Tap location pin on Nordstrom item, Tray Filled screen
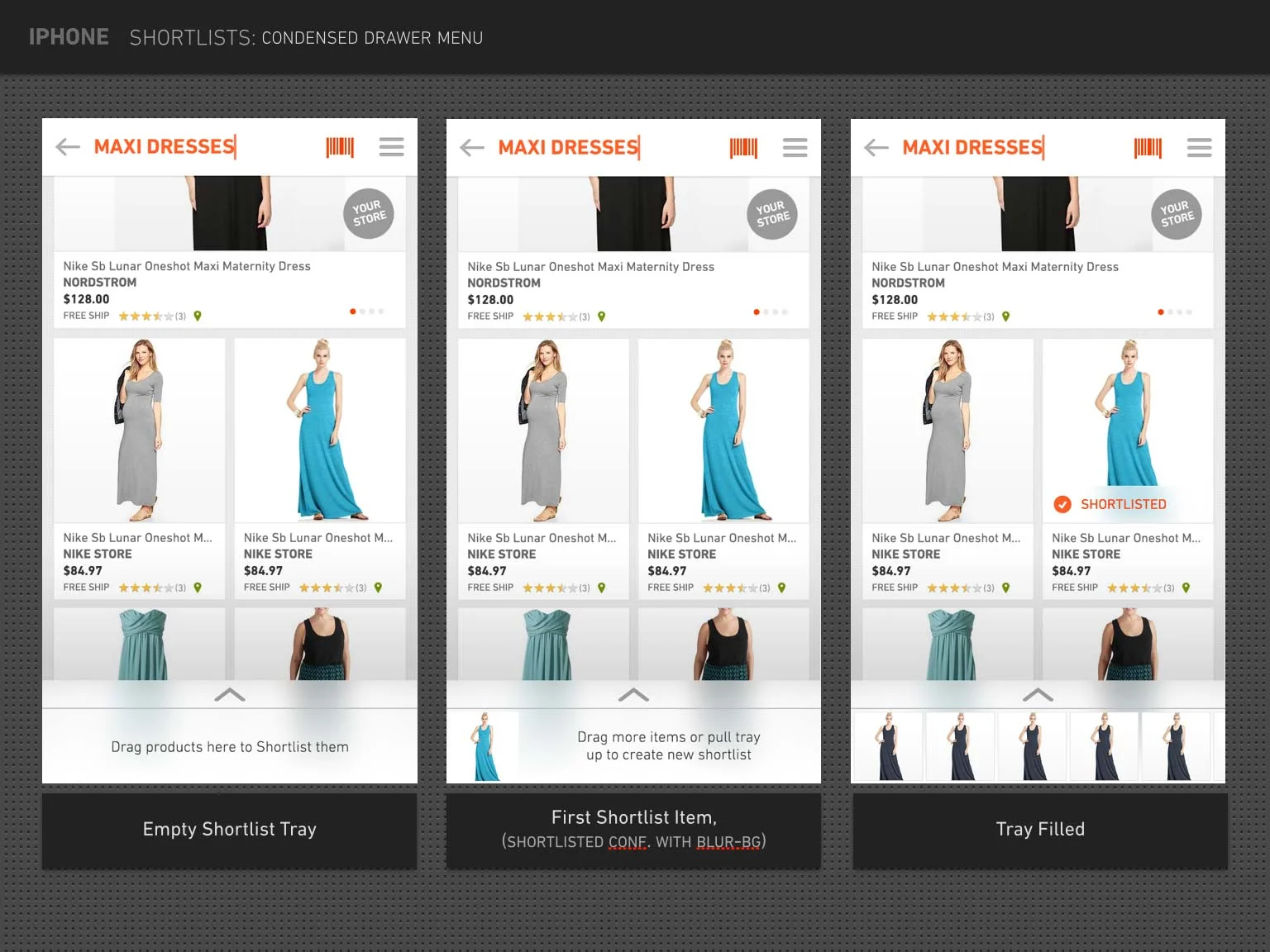 1006,317
